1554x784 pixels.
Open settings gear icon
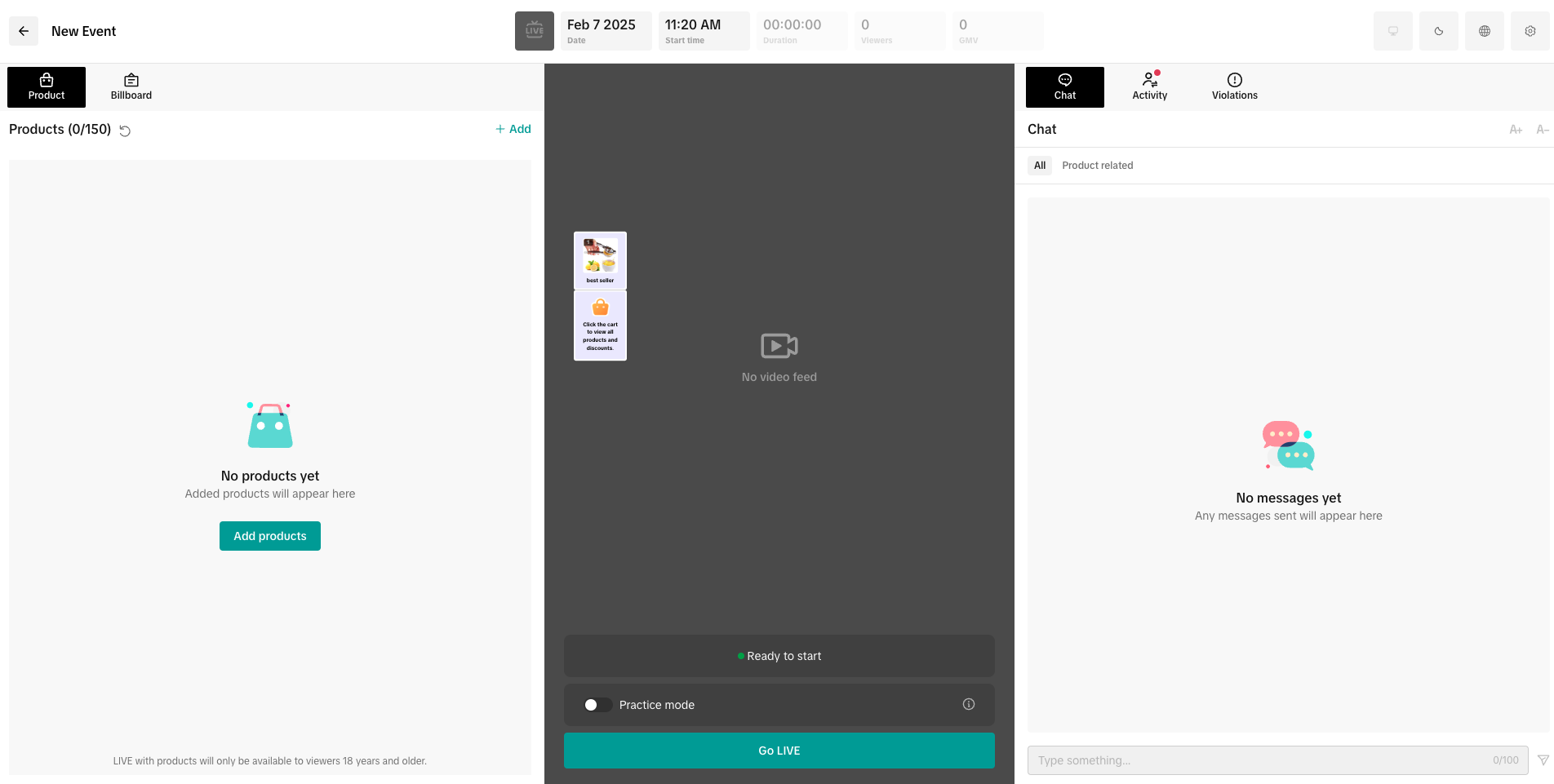pos(1530,31)
